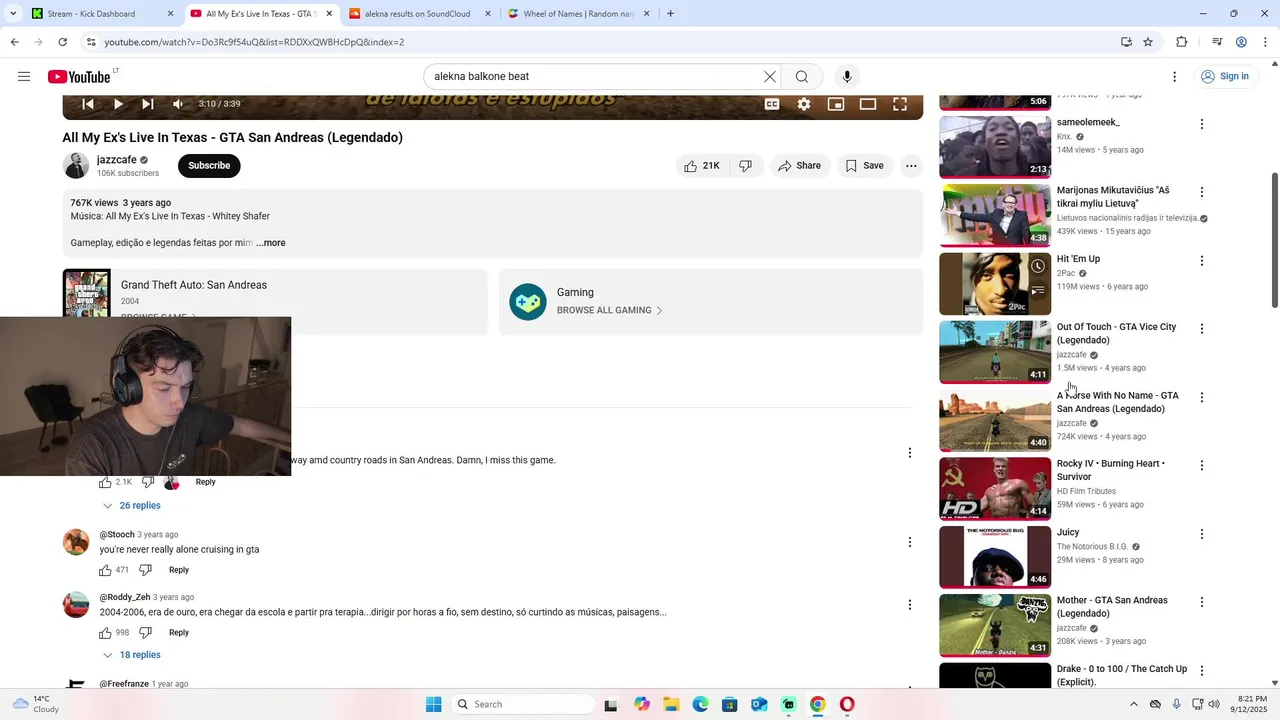Viewport: 1280px width, 720px height.
Task: Share this video
Action: [x=799, y=166]
